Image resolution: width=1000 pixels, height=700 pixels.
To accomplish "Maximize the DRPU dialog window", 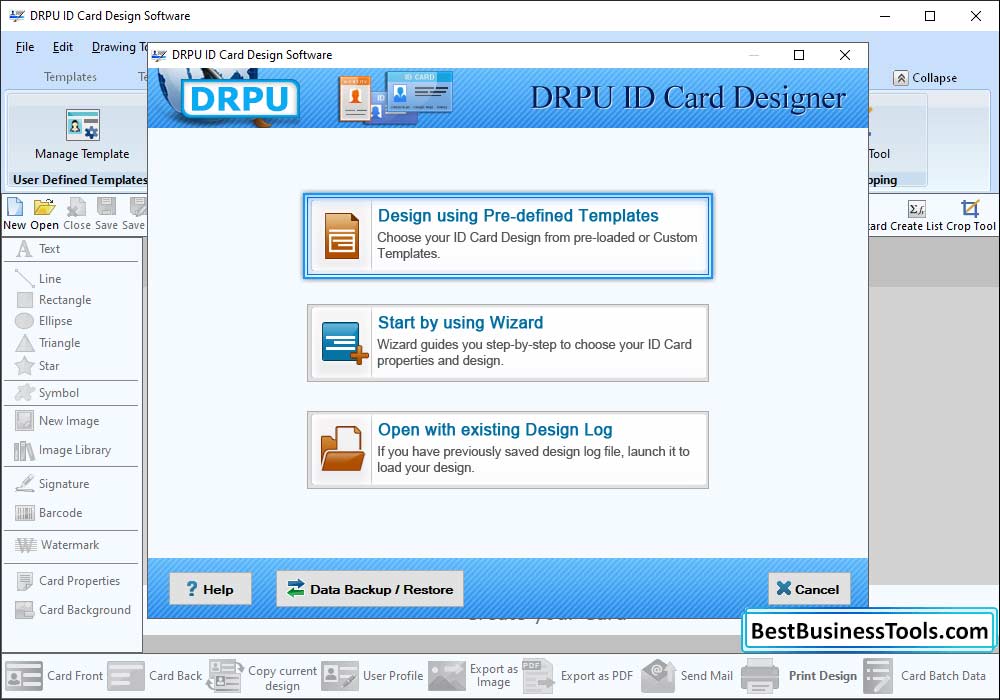I will 798,55.
